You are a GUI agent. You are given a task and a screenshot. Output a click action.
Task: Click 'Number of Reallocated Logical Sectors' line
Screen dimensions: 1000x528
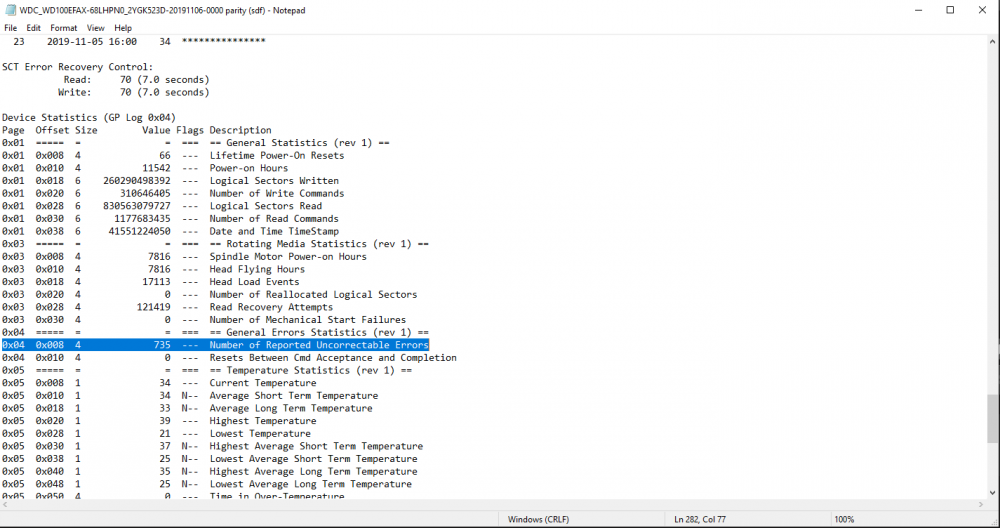pos(209,295)
